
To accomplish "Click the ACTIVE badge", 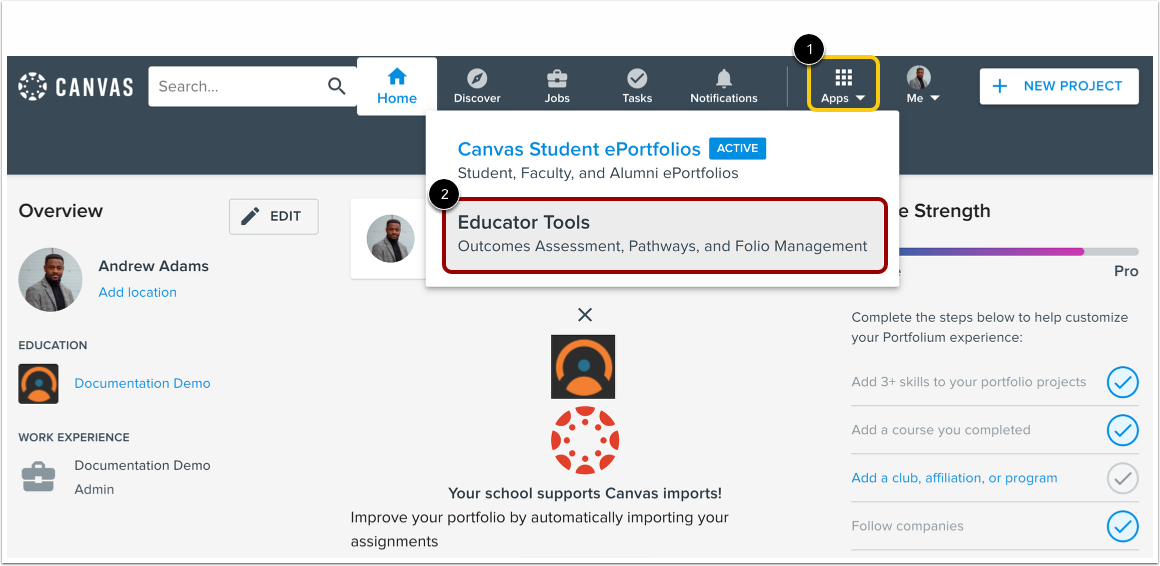I will tap(738, 149).
